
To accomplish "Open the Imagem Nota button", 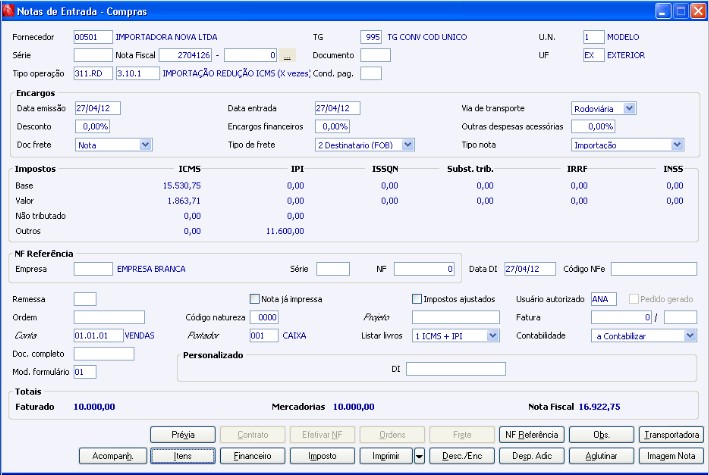I will pos(670,456).
